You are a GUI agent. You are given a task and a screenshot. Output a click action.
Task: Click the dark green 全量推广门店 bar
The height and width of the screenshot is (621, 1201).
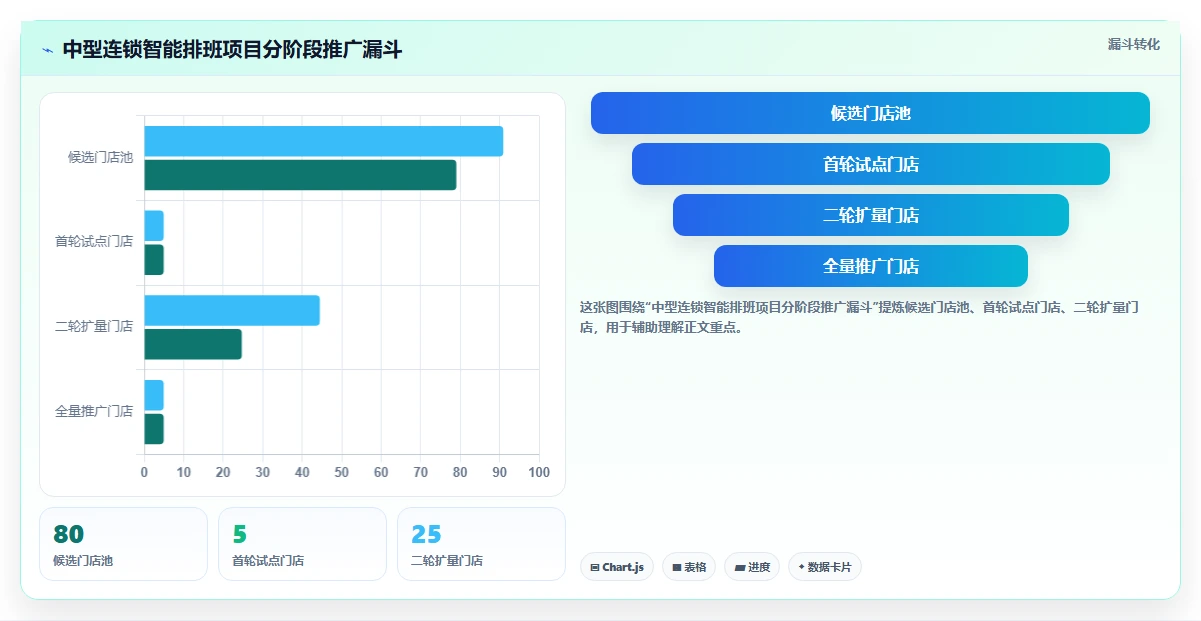(x=154, y=429)
